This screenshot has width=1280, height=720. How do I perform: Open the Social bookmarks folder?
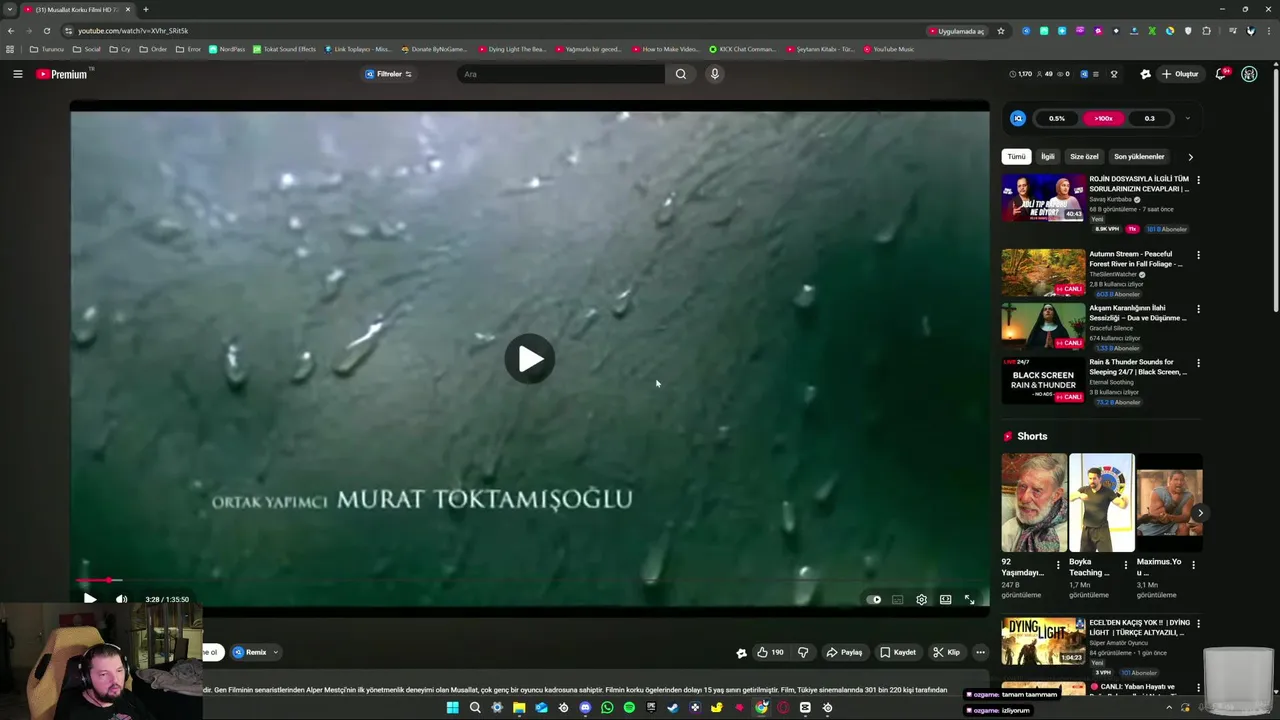[x=87, y=49]
